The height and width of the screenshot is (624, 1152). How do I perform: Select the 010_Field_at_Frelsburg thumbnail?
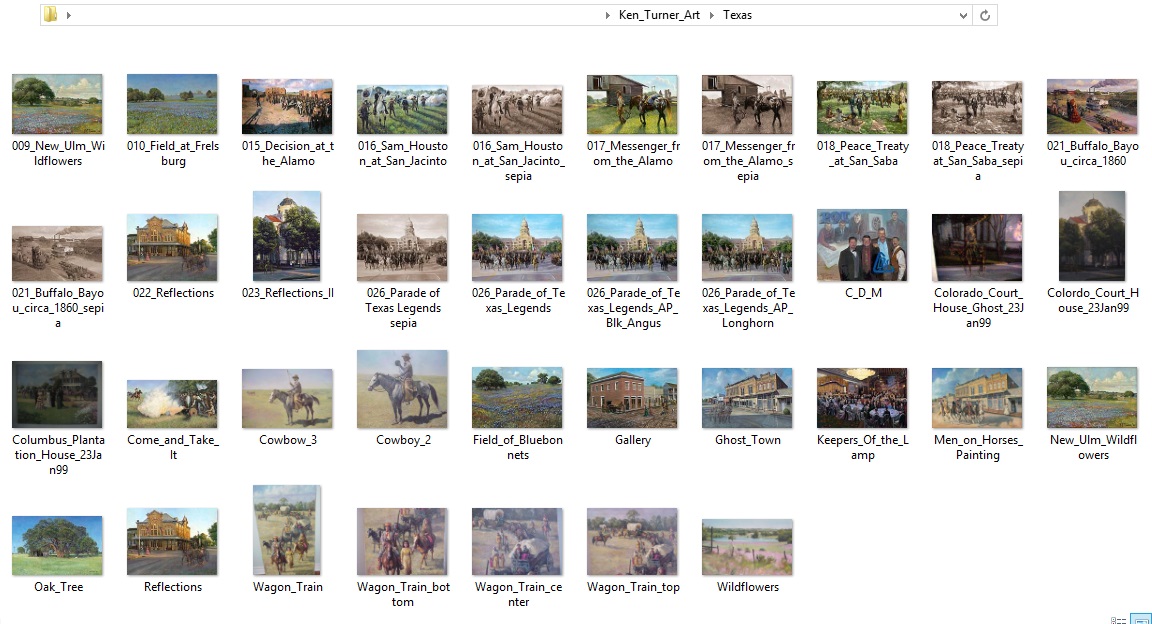pos(172,104)
